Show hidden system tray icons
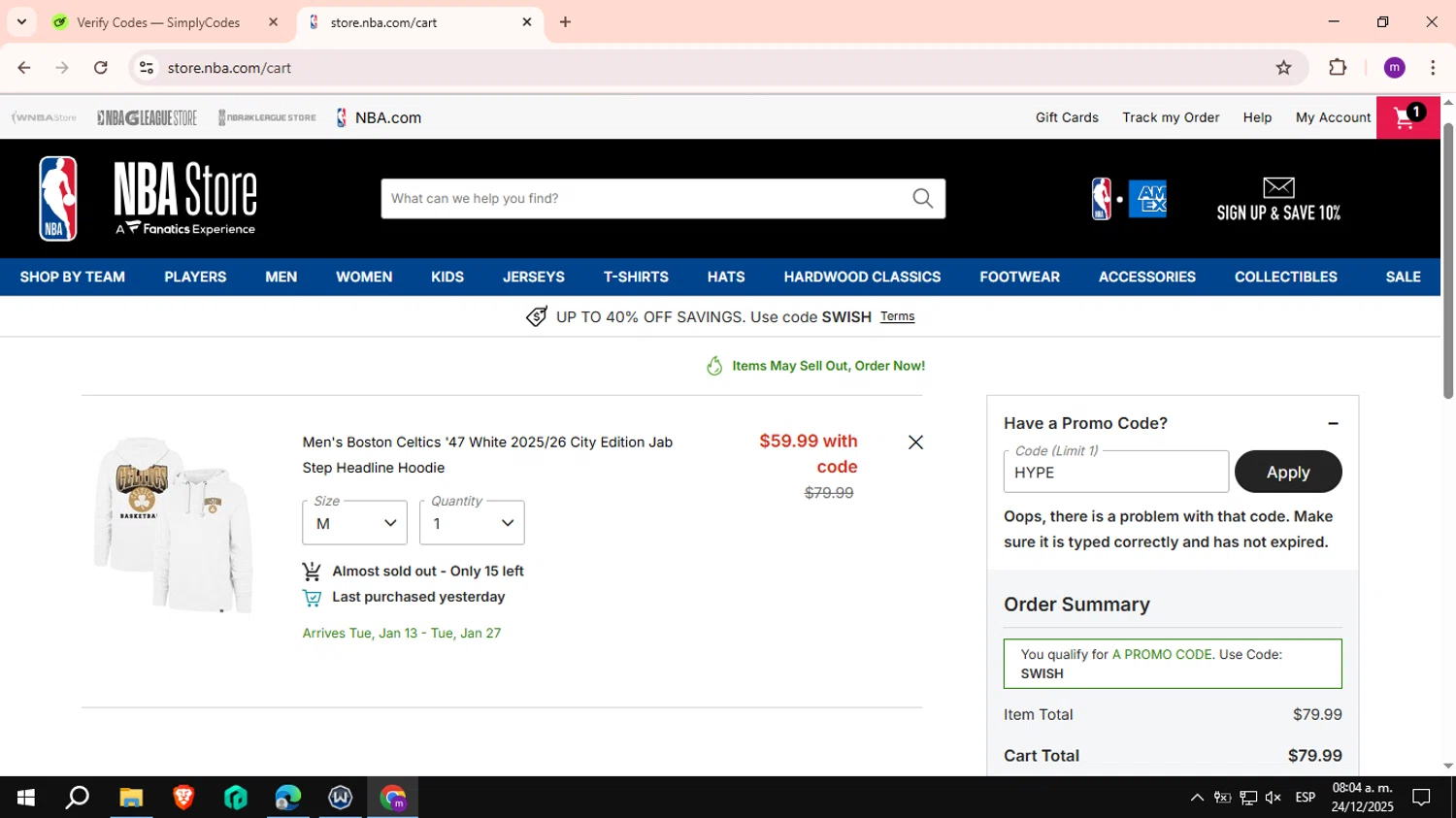This screenshot has height=818, width=1456. pos(1197,798)
